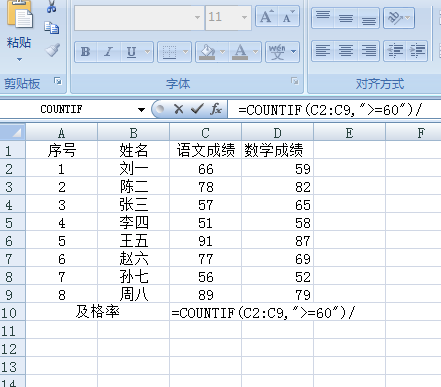Open the font size dropdown
The width and height of the screenshot is (441, 387).
pyautogui.click(x=245, y=17)
